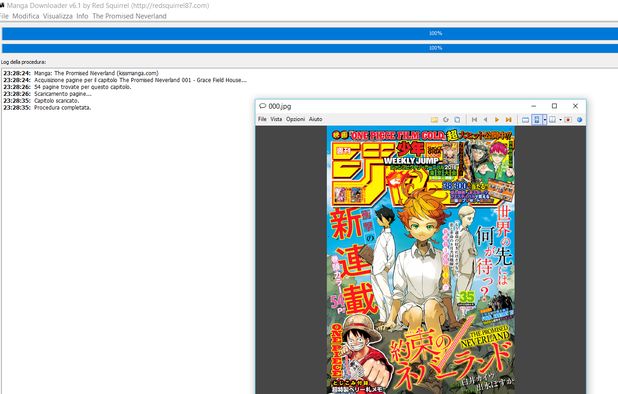618x394 pixels.
Task: Open Modifica menu in Manga Downloader
Action: [x=26, y=16]
